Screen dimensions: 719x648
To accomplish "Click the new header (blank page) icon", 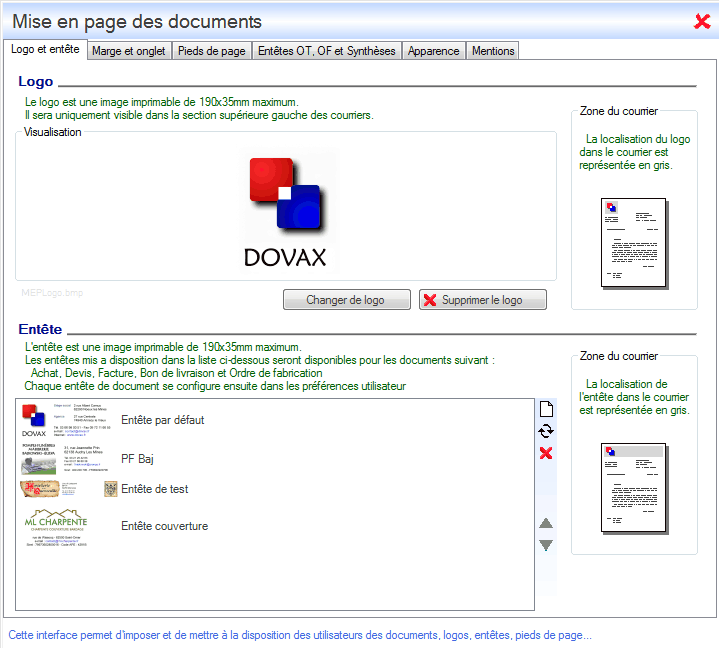I will click(546, 409).
